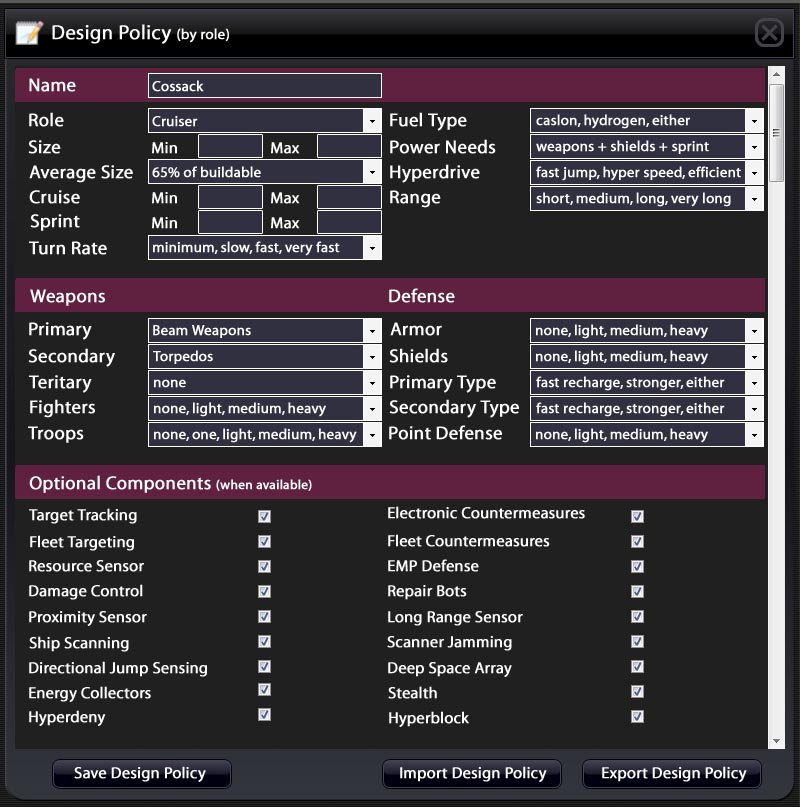This screenshot has width=800, height=807.
Task: Click the scrollbar down arrow
Action: 776,741
